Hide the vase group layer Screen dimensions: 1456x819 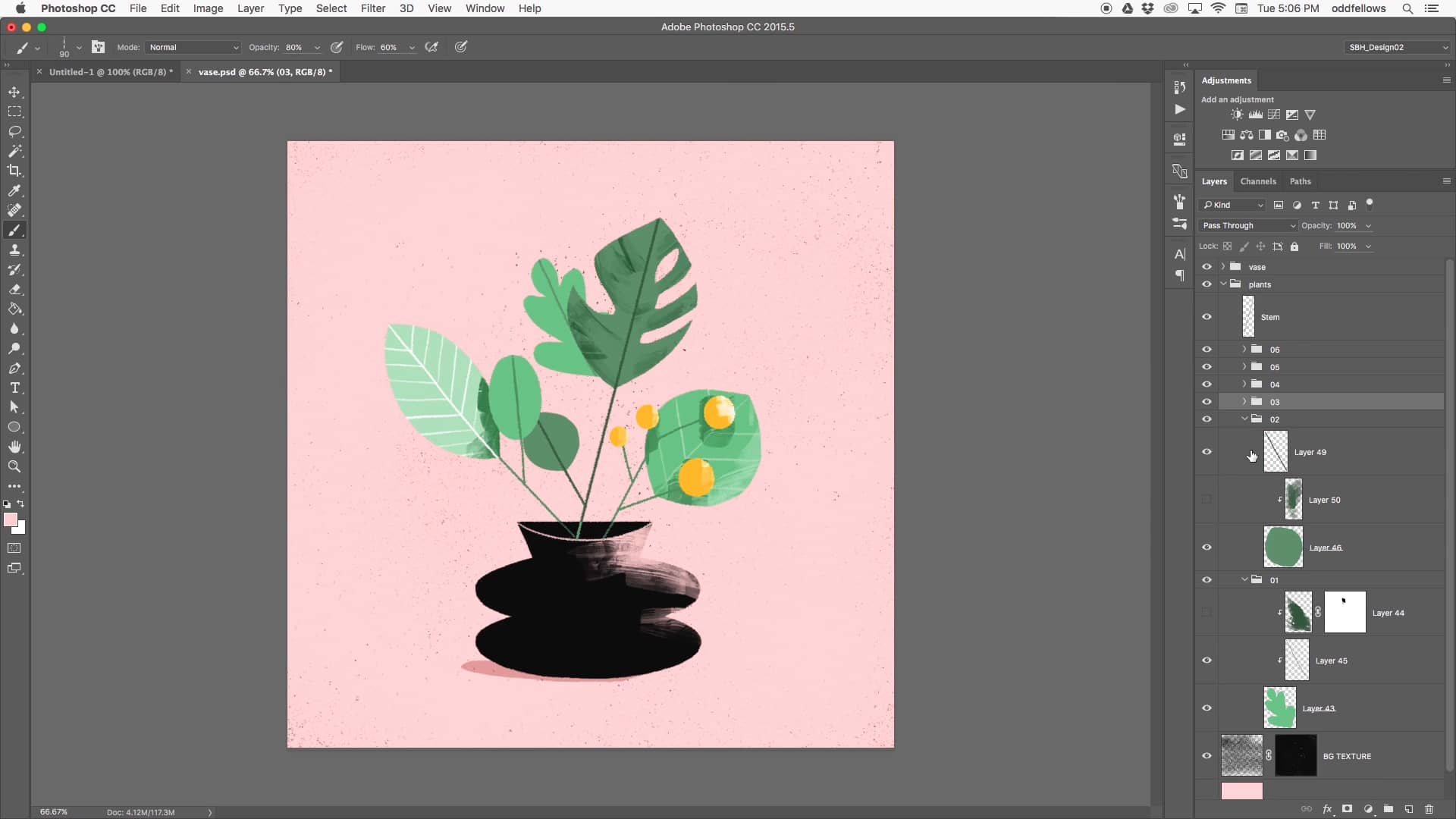point(1207,267)
